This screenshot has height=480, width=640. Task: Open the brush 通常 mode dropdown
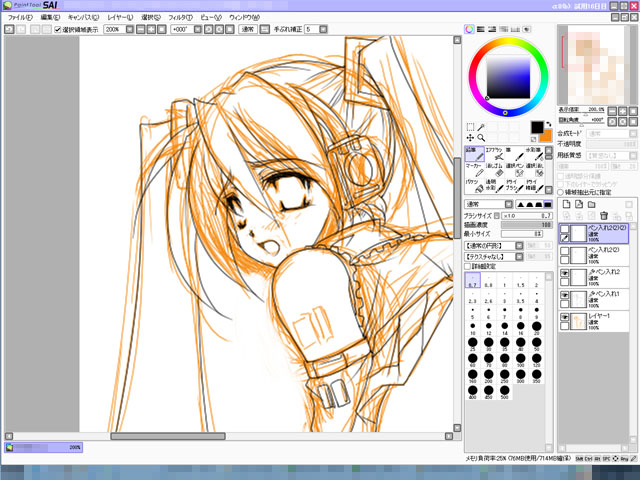pos(509,204)
